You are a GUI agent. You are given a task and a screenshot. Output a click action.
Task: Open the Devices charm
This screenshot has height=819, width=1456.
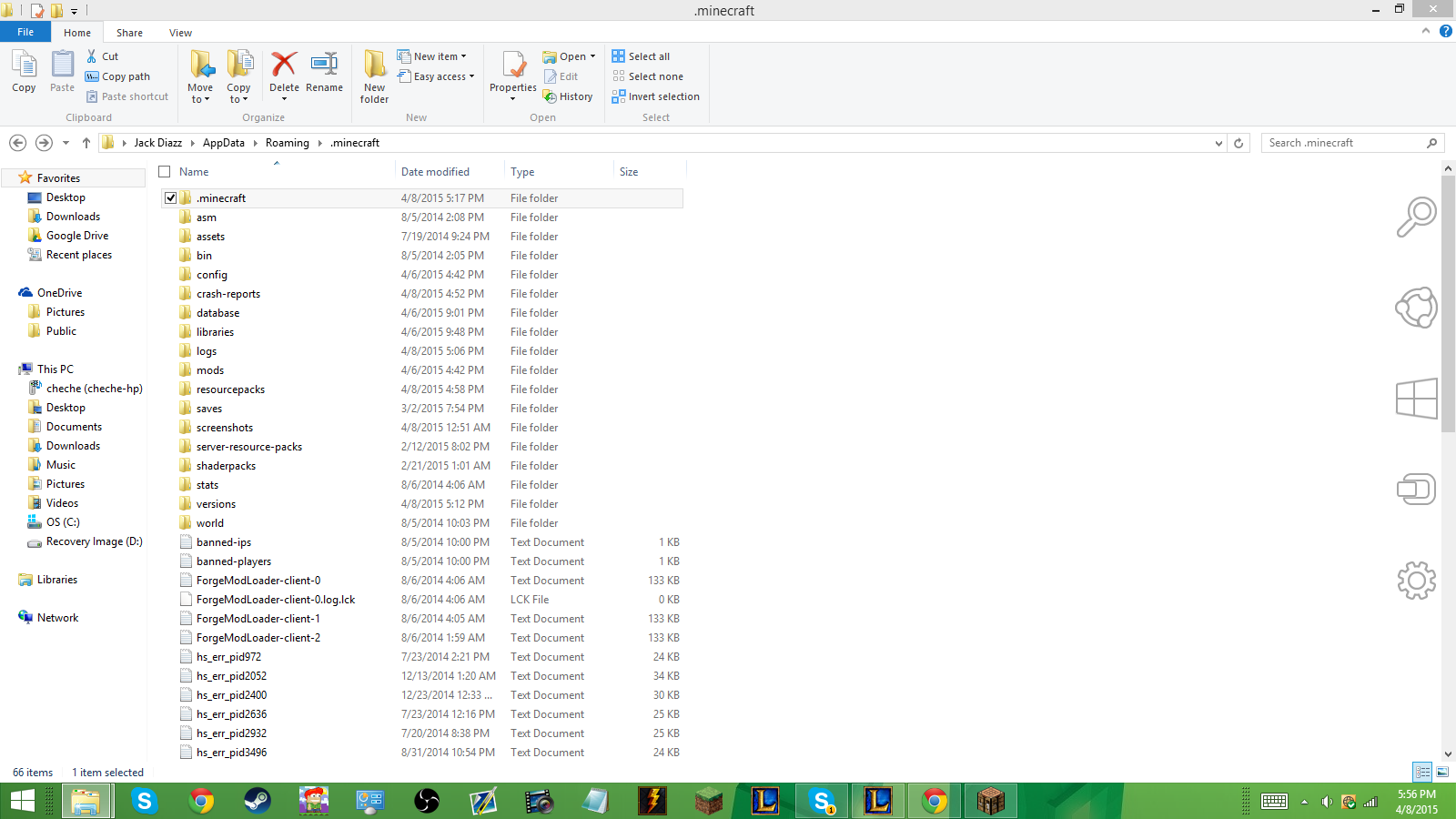[x=1416, y=490]
